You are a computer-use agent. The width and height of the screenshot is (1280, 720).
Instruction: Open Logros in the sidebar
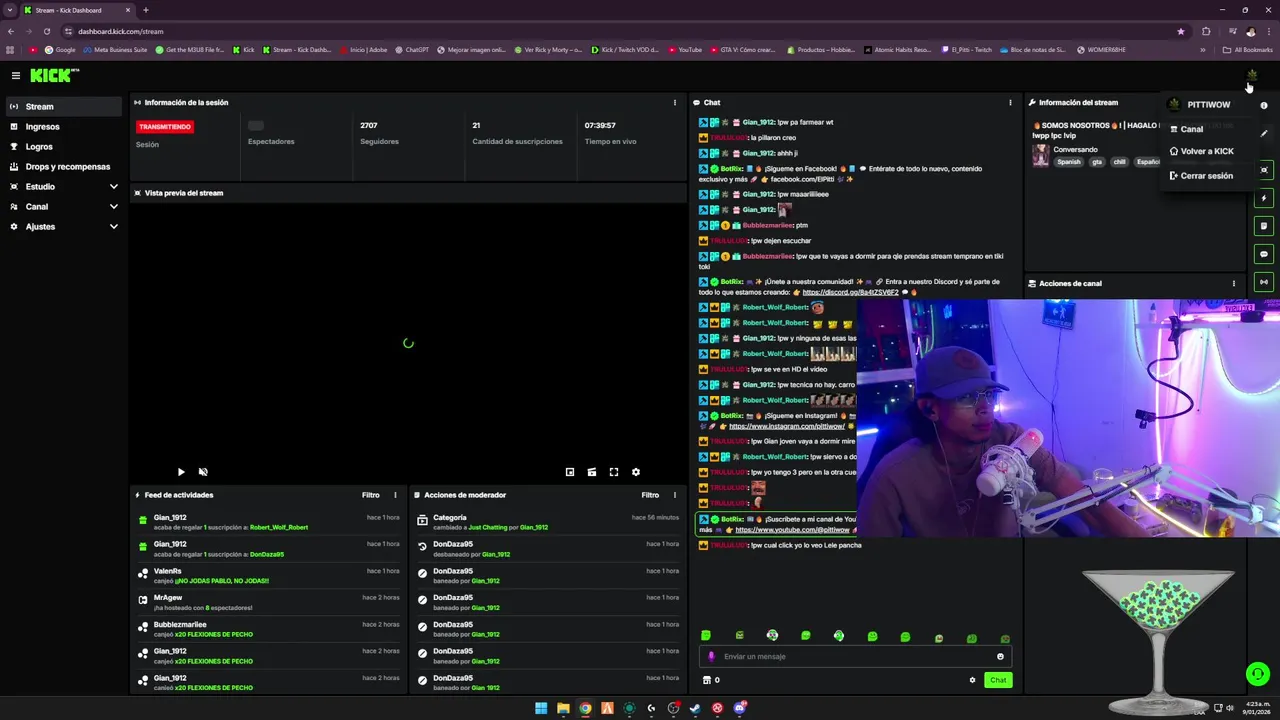point(62,147)
